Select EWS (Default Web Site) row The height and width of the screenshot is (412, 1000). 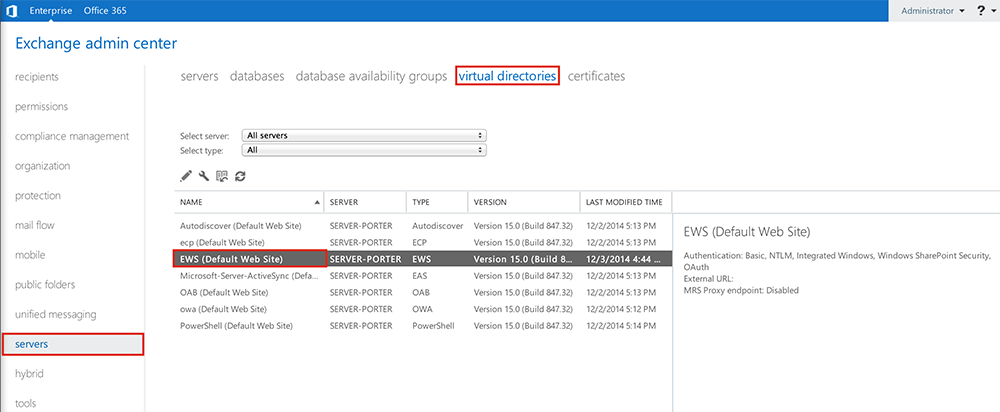[423, 259]
